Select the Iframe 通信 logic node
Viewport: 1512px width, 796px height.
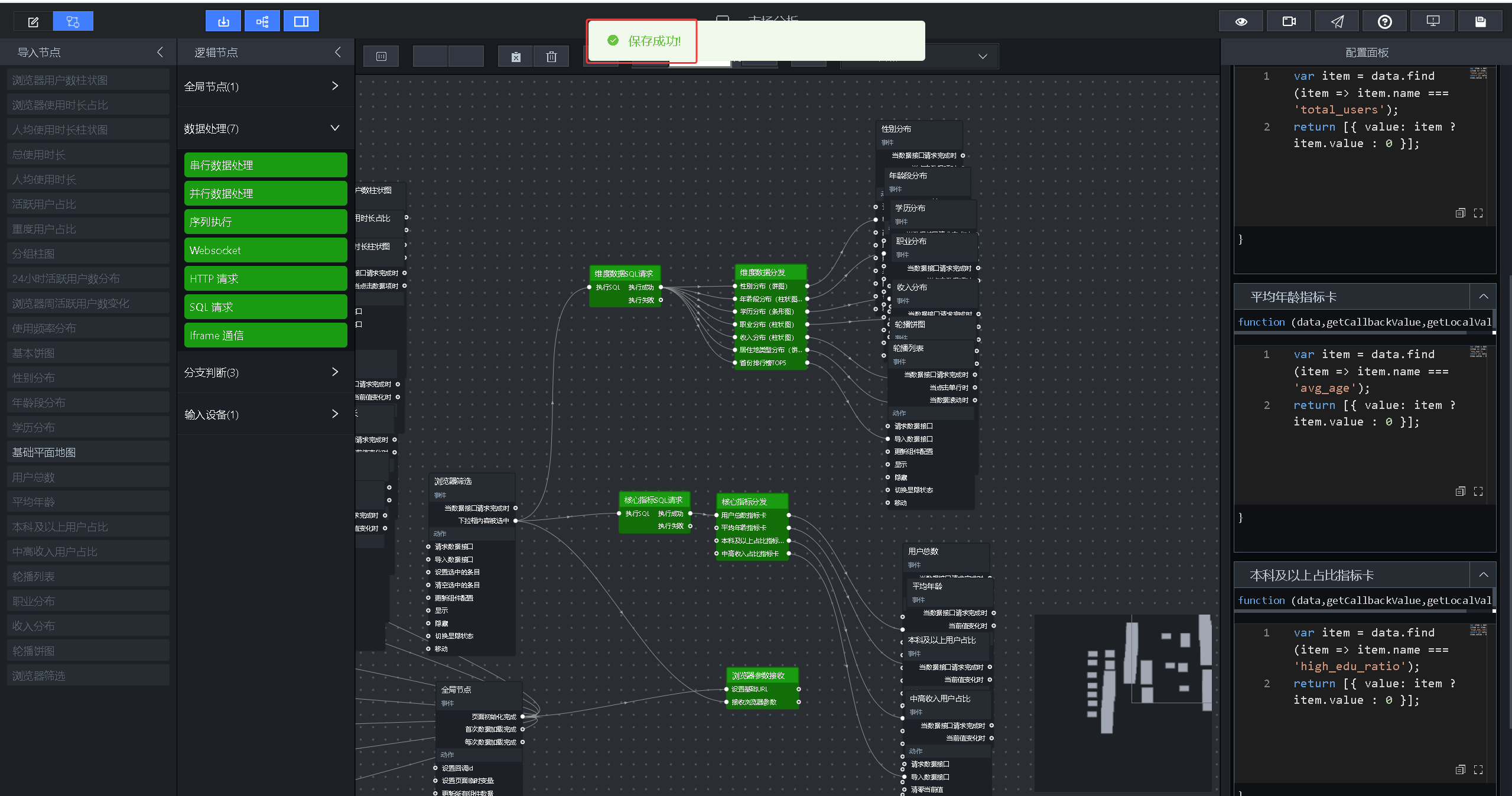click(x=265, y=335)
